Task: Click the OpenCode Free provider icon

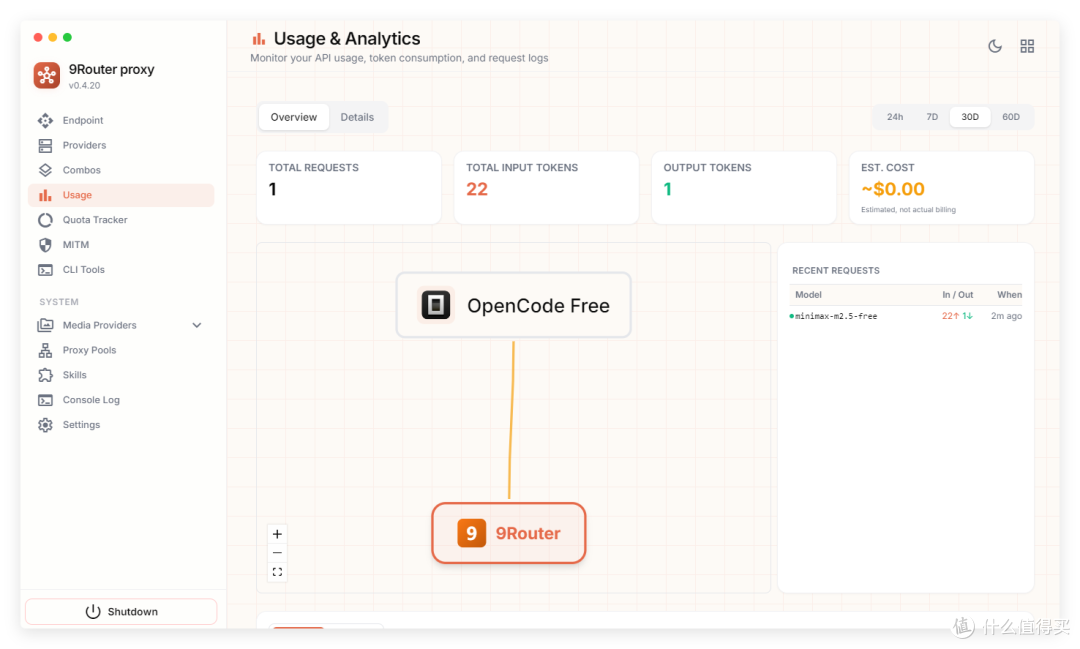Action: 436,305
